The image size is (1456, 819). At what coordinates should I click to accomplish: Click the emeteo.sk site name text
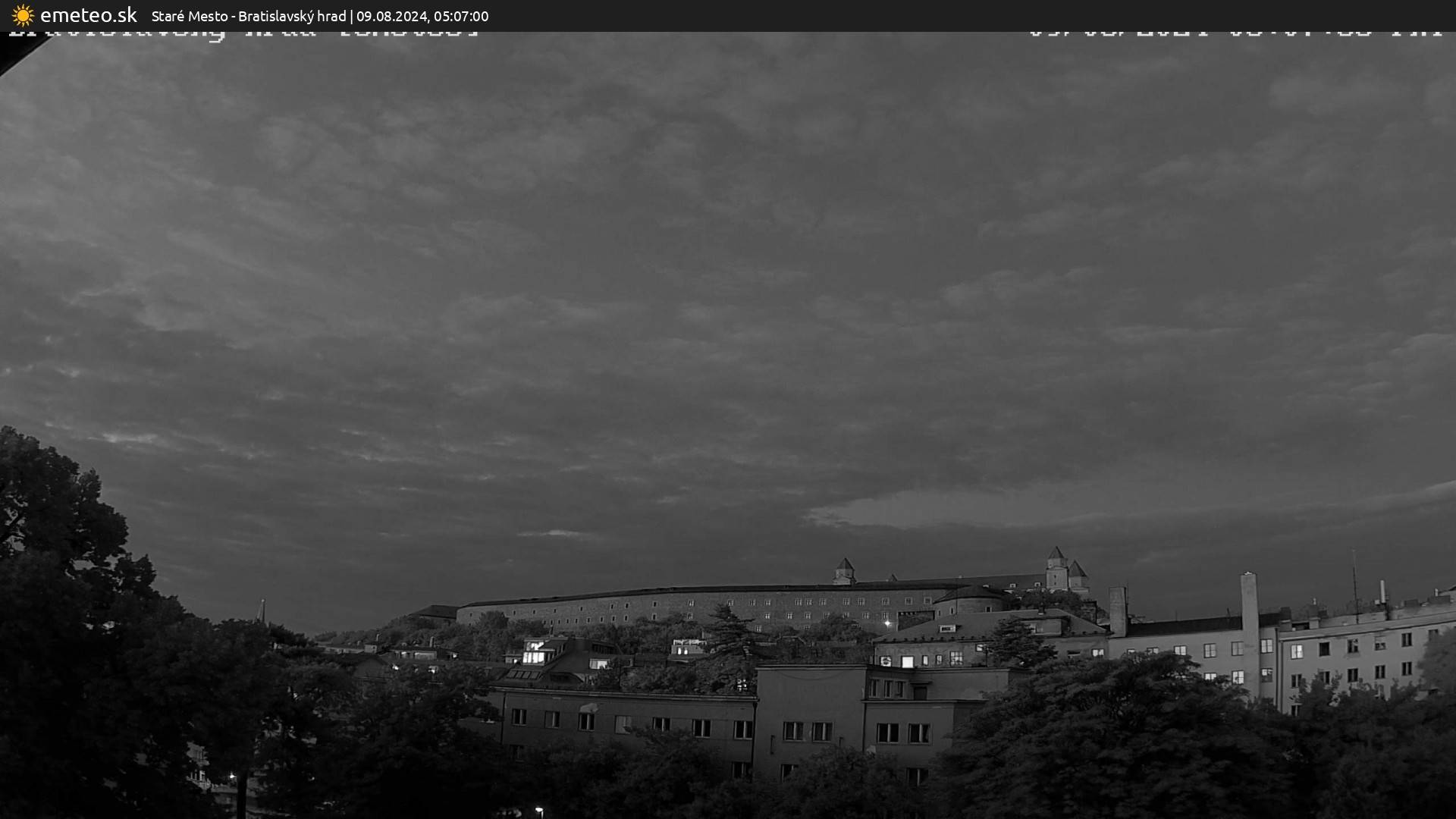(x=88, y=15)
